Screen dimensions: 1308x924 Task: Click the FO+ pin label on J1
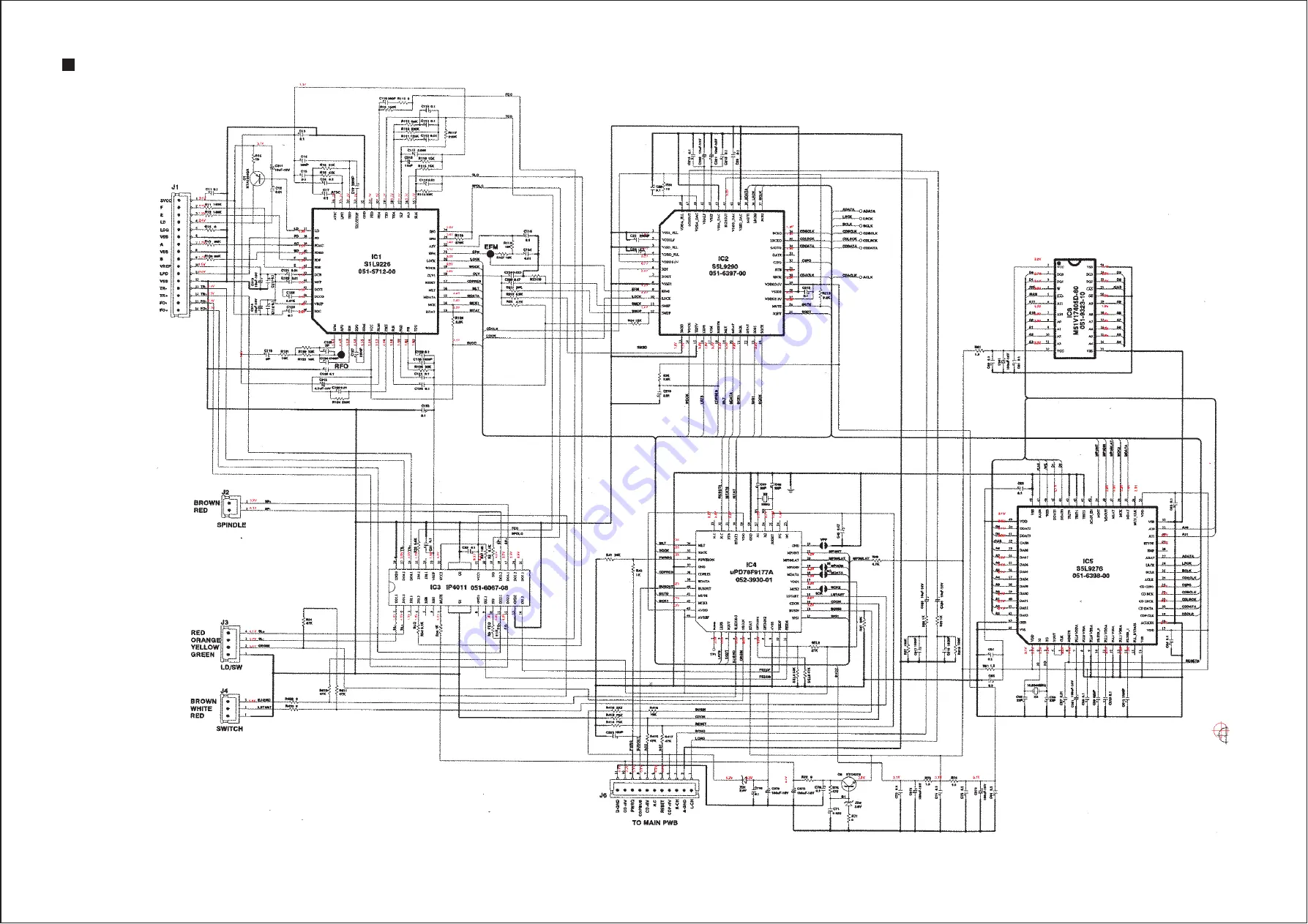point(164,310)
